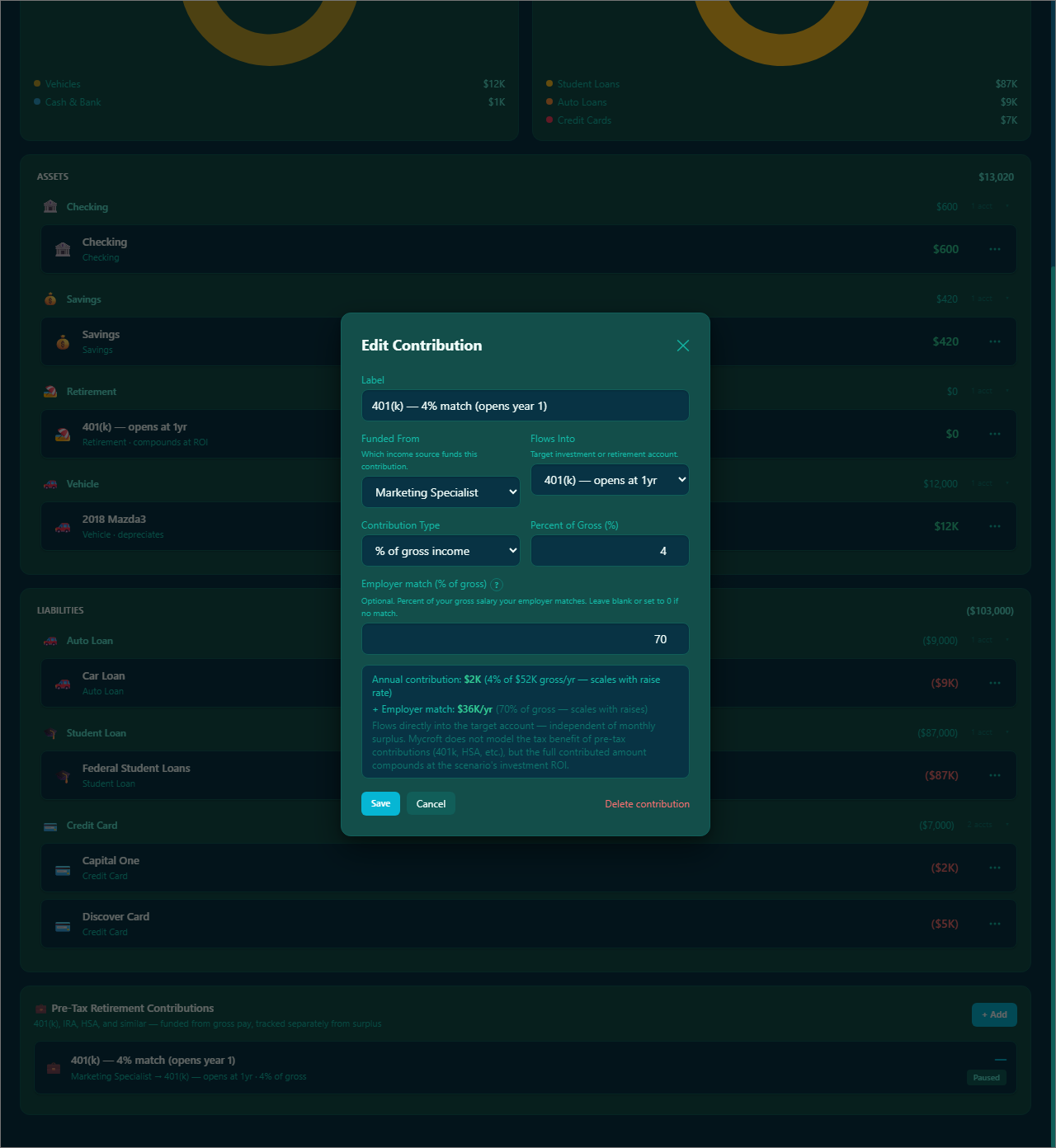Open the Contribution Type dropdown
Viewport: 1056px width, 1148px height.
pos(441,551)
